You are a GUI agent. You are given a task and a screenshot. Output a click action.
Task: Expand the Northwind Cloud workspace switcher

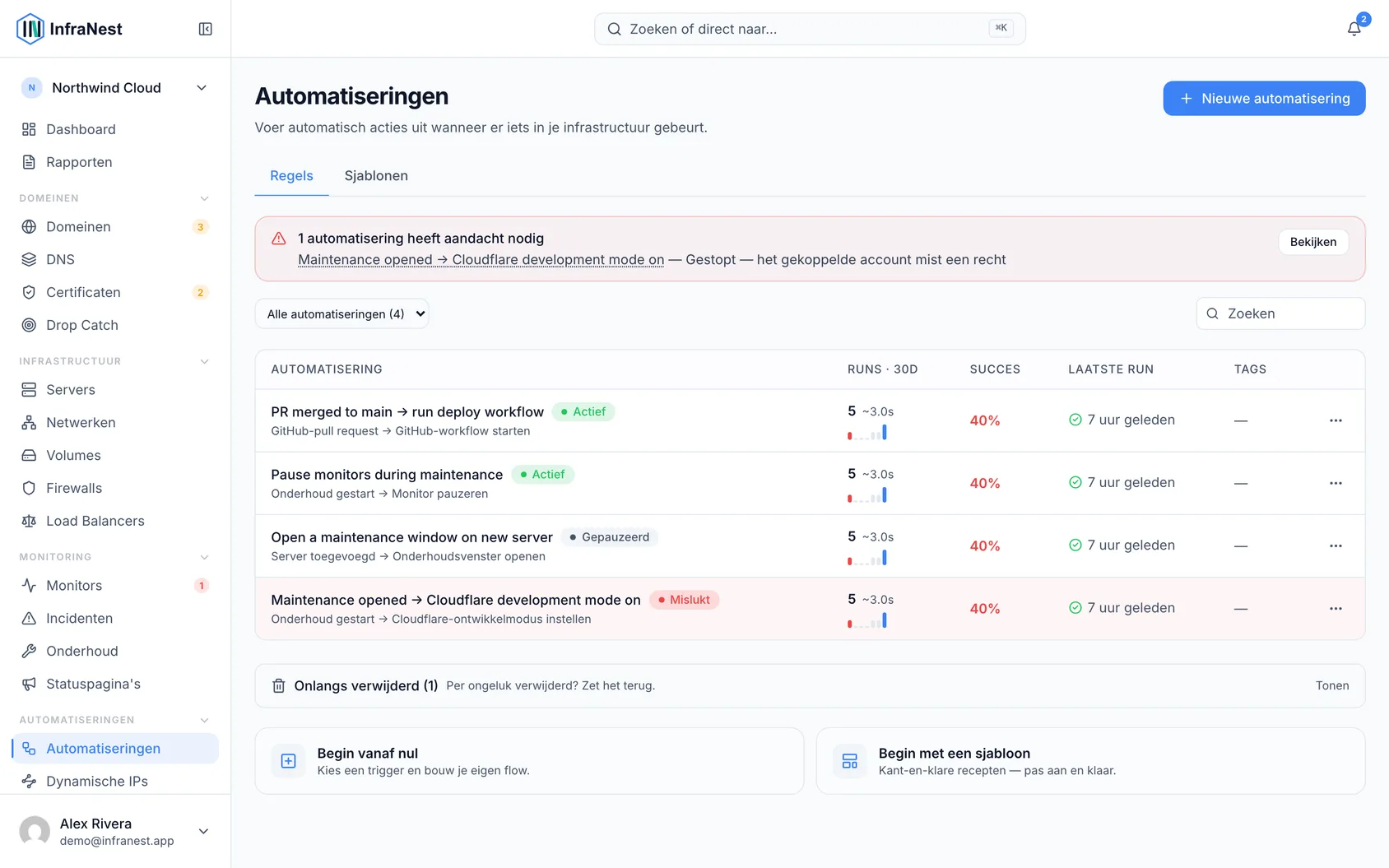pos(115,88)
